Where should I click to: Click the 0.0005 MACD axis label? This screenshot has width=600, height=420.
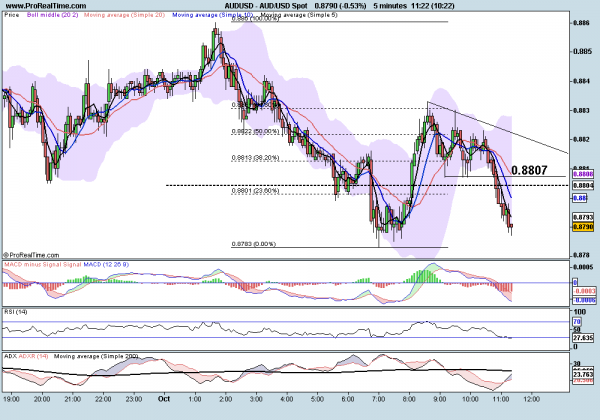(582, 267)
